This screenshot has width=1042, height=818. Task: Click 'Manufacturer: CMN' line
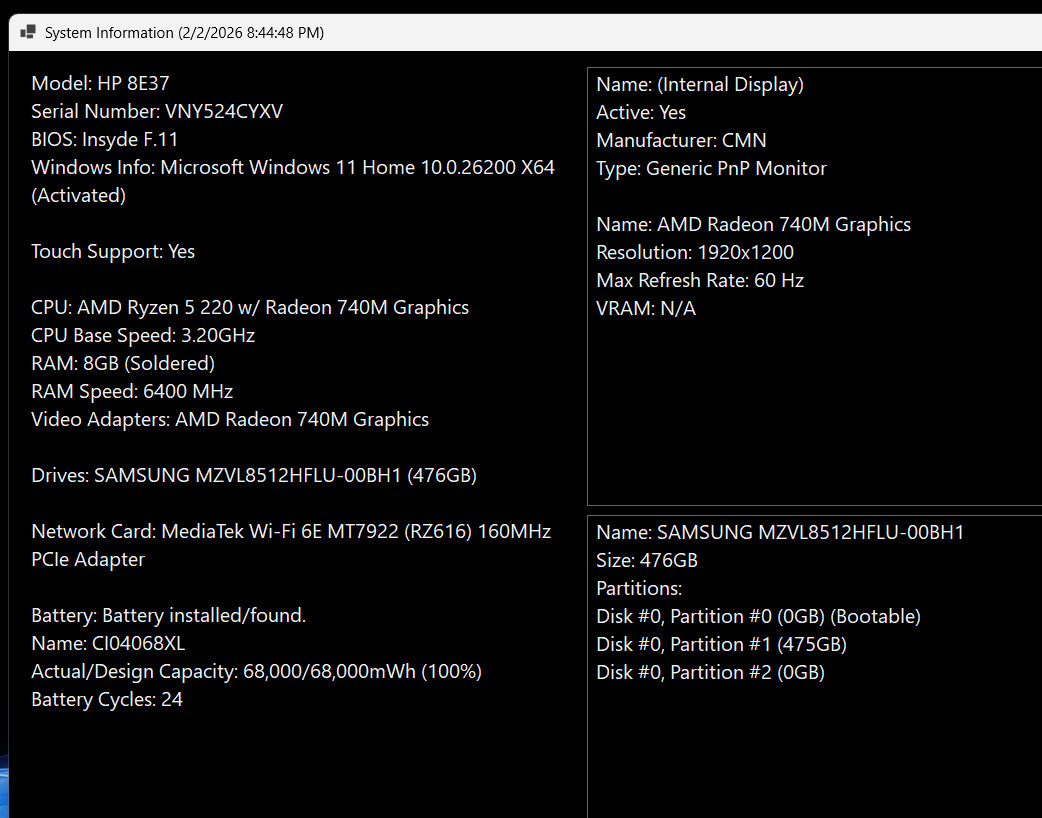pos(681,140)
